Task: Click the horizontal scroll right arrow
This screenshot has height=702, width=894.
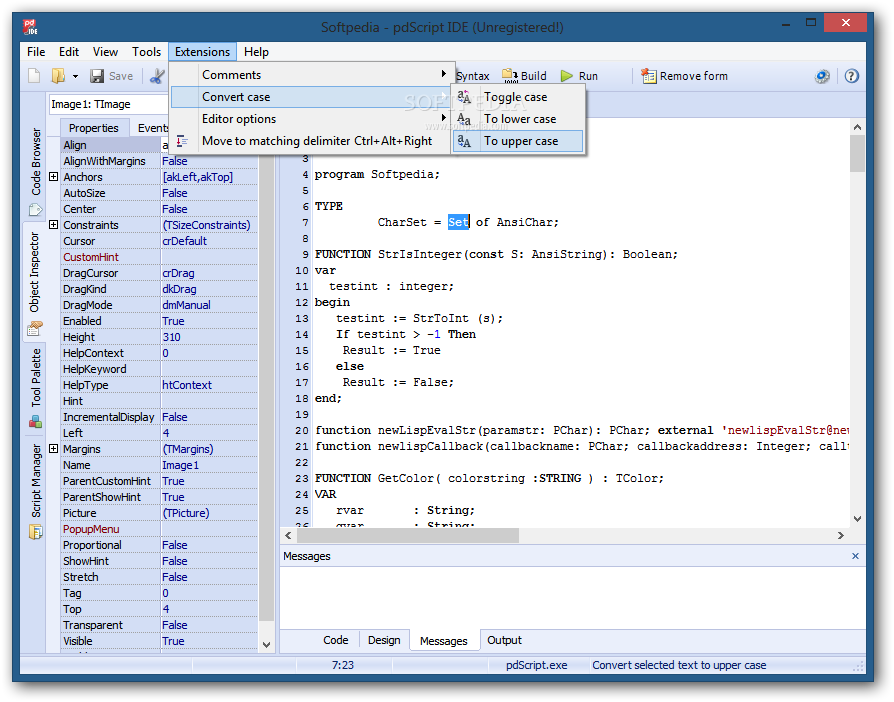Action: (840, 535)
